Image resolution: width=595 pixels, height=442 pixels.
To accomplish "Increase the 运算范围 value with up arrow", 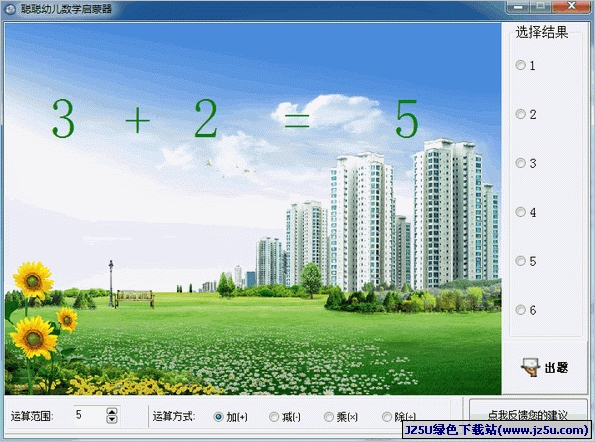I will (x=112, y=411).
